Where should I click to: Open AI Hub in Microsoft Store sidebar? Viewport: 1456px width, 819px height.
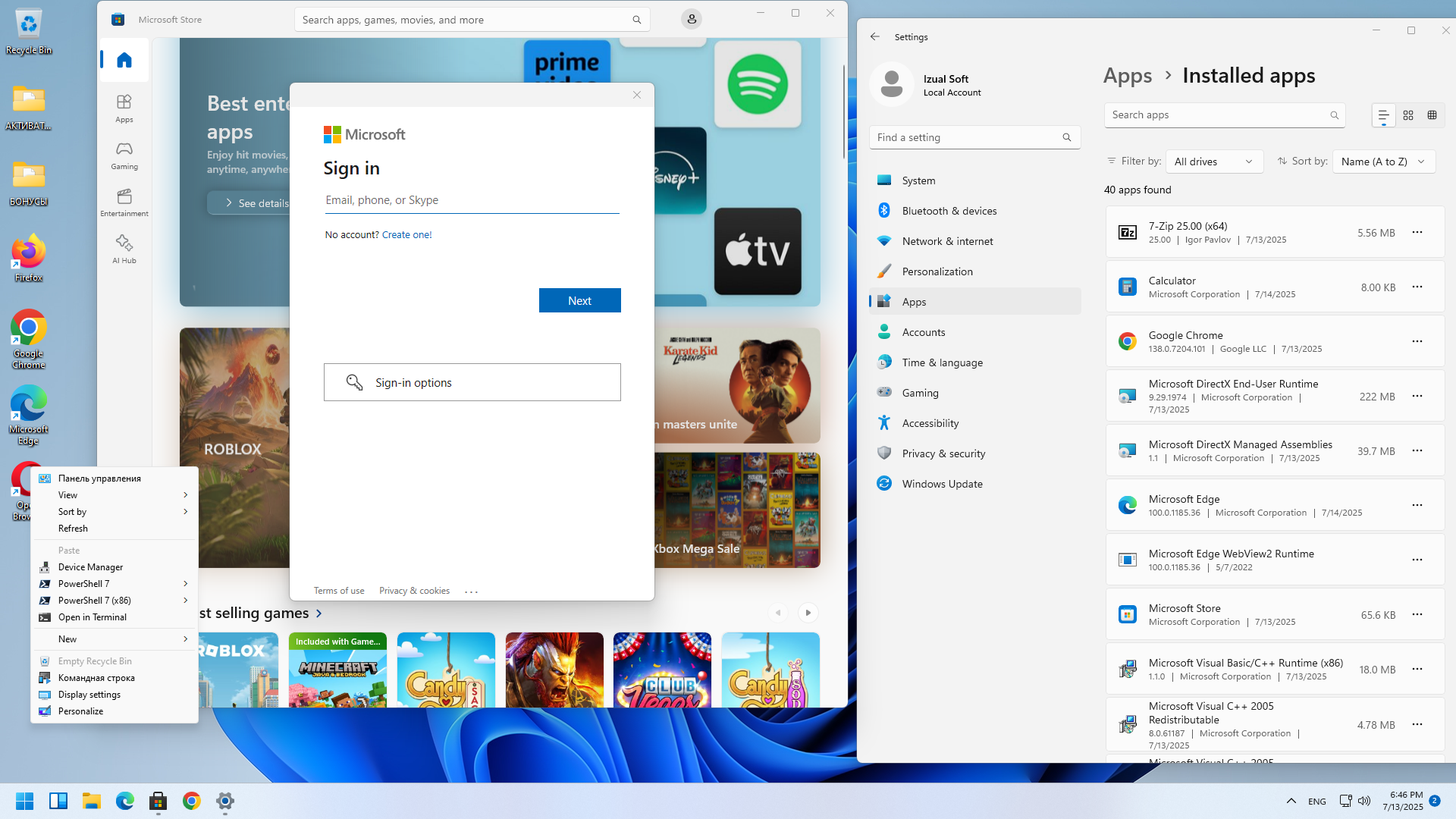[124, 249]
